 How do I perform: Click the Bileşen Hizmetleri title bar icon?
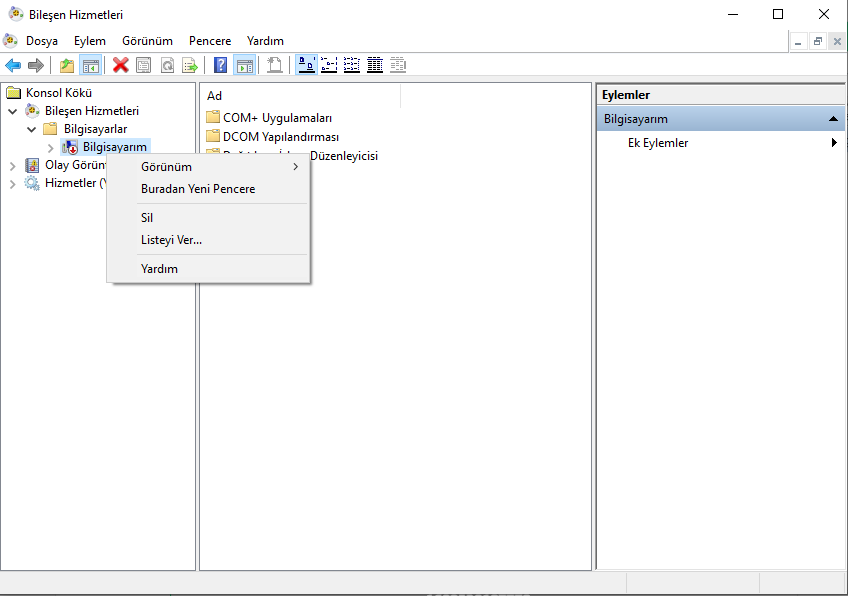click(x=16, y=14)
